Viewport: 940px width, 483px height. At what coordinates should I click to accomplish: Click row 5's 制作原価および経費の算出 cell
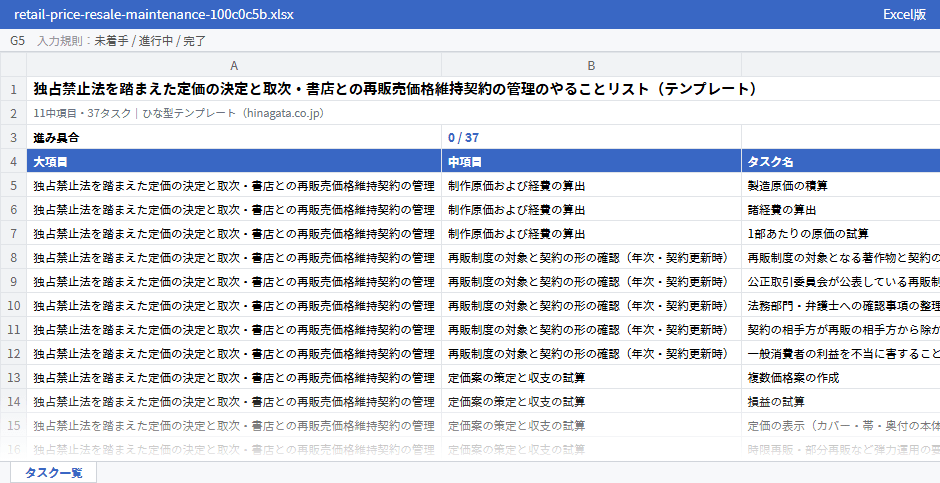pos(591,186)
